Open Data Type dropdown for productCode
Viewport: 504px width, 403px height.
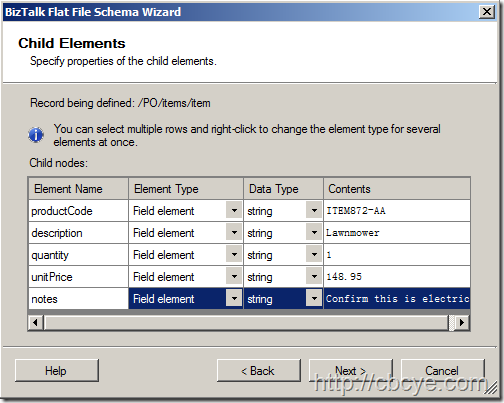coord(314,211)
